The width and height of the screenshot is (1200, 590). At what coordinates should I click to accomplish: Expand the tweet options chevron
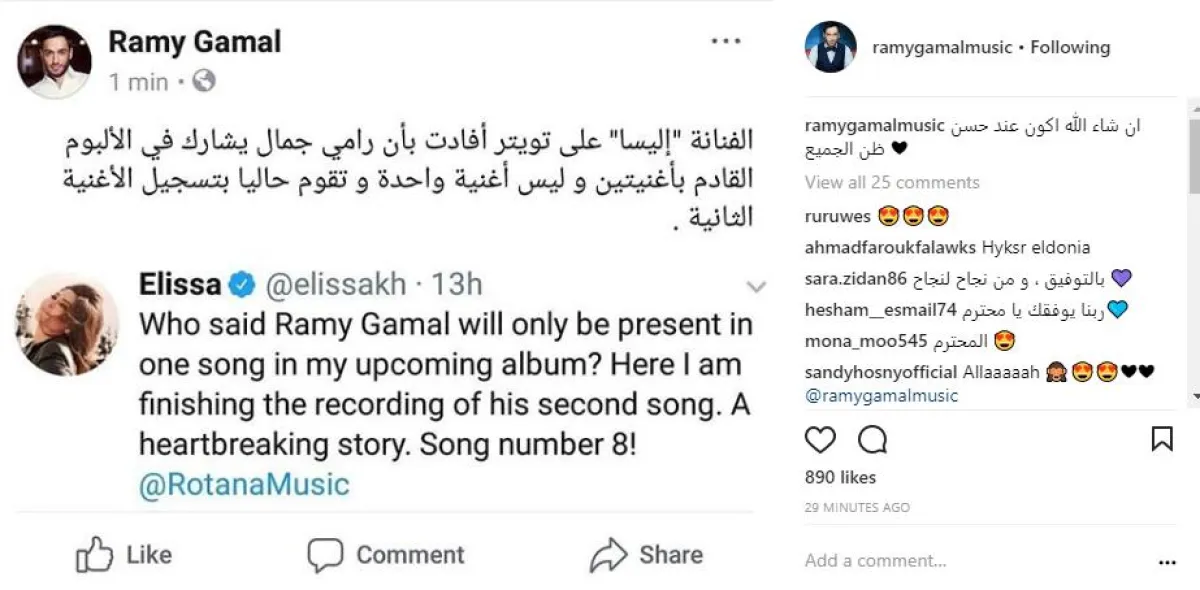pos(756,287)
